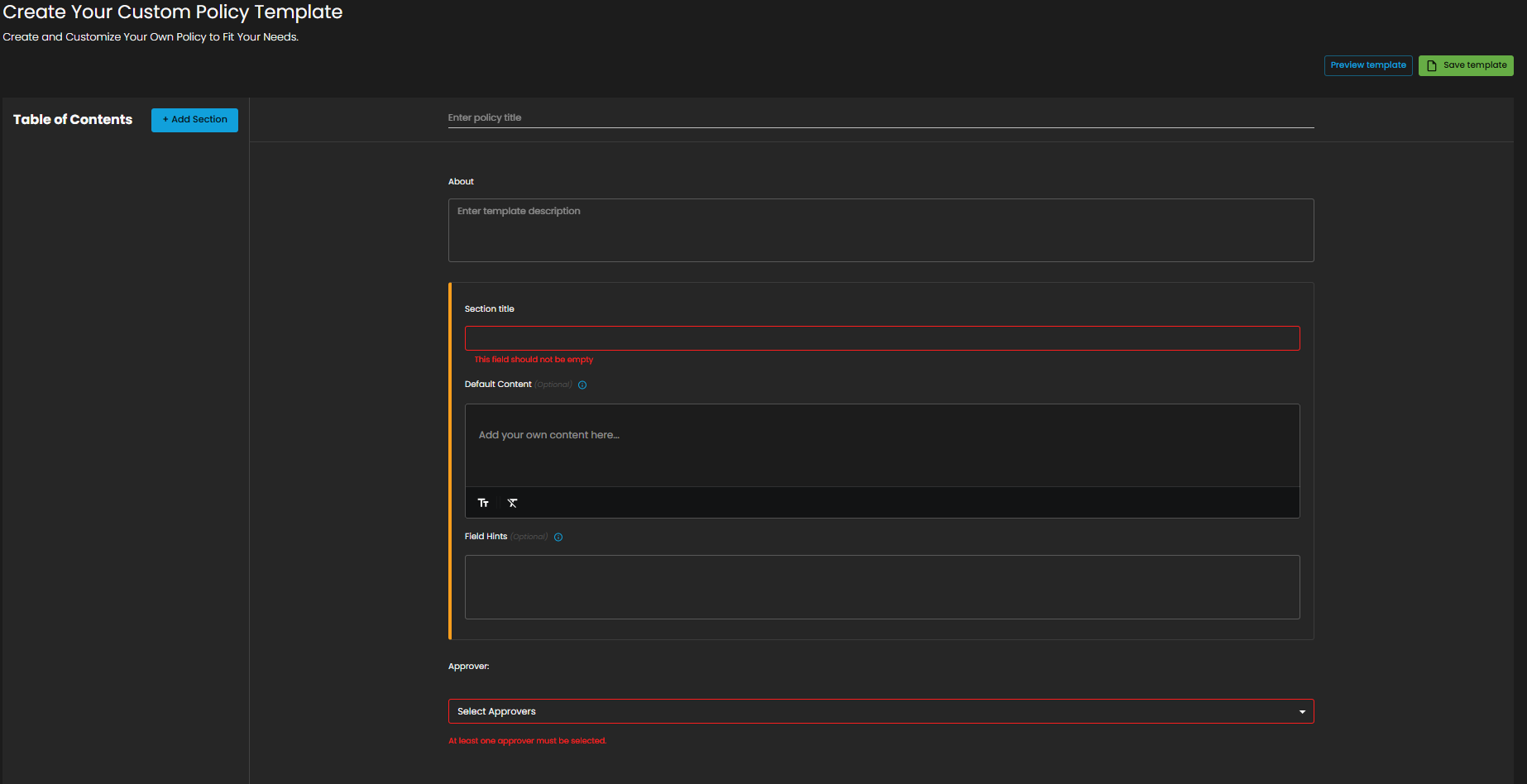This screenshot has height=784, width=1527.
Task: Click the document icon on Save template
Action: point(1432,65)
